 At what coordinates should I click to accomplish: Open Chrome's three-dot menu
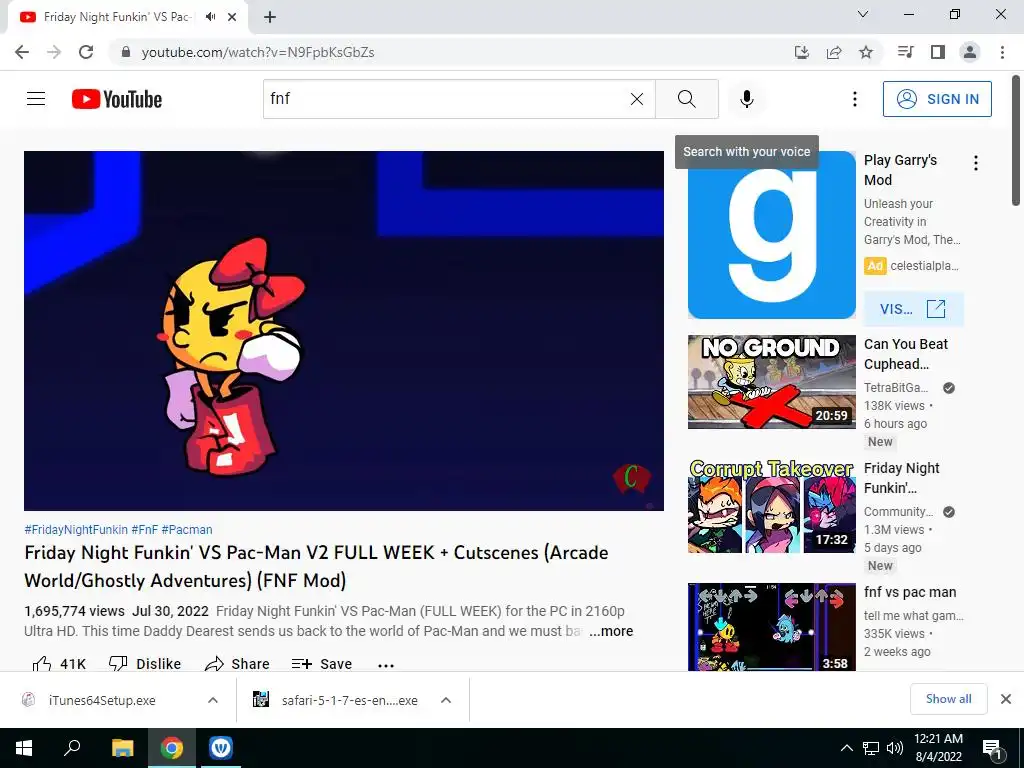pos(1002,52)
